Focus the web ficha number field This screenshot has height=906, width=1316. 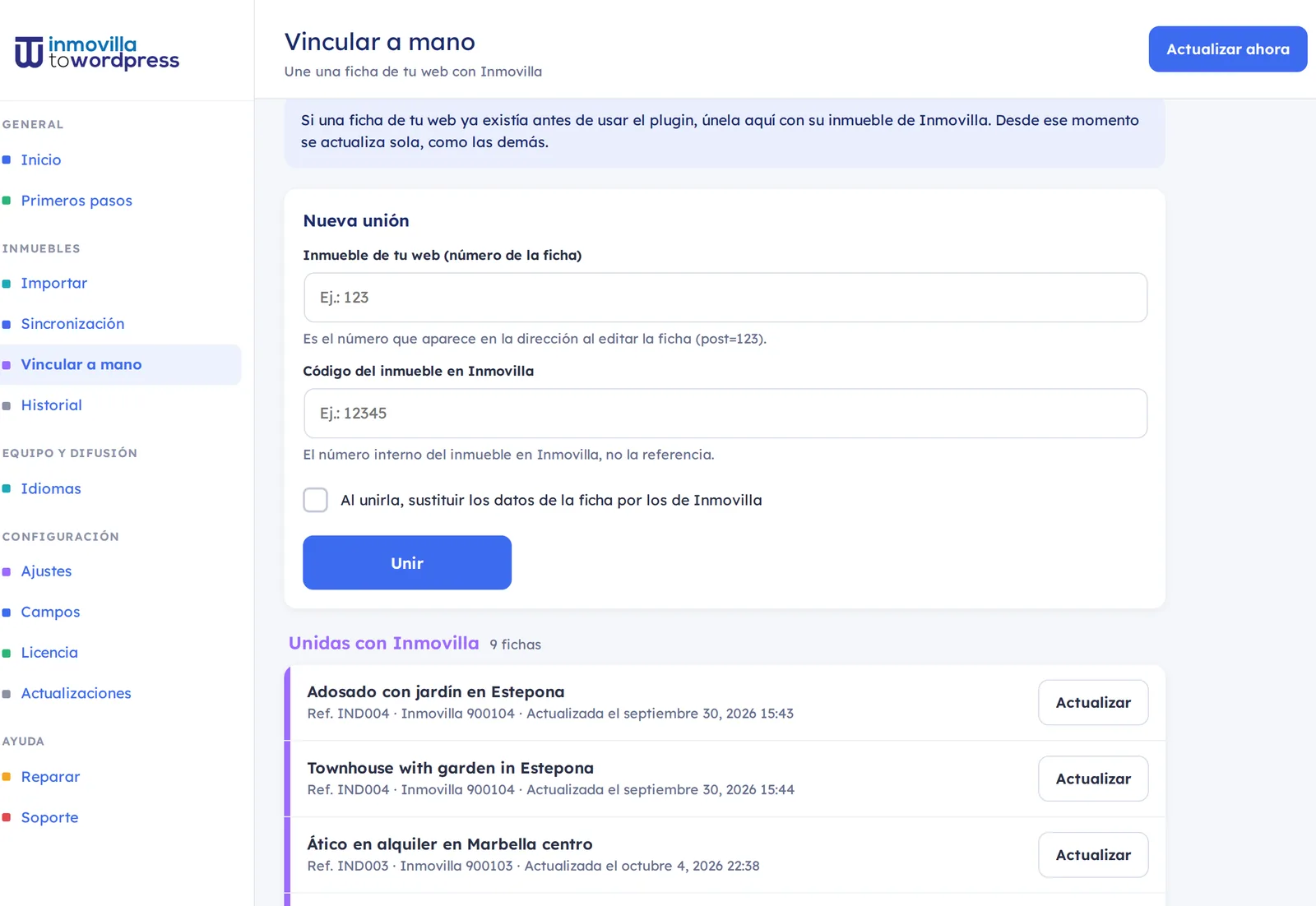725,298
